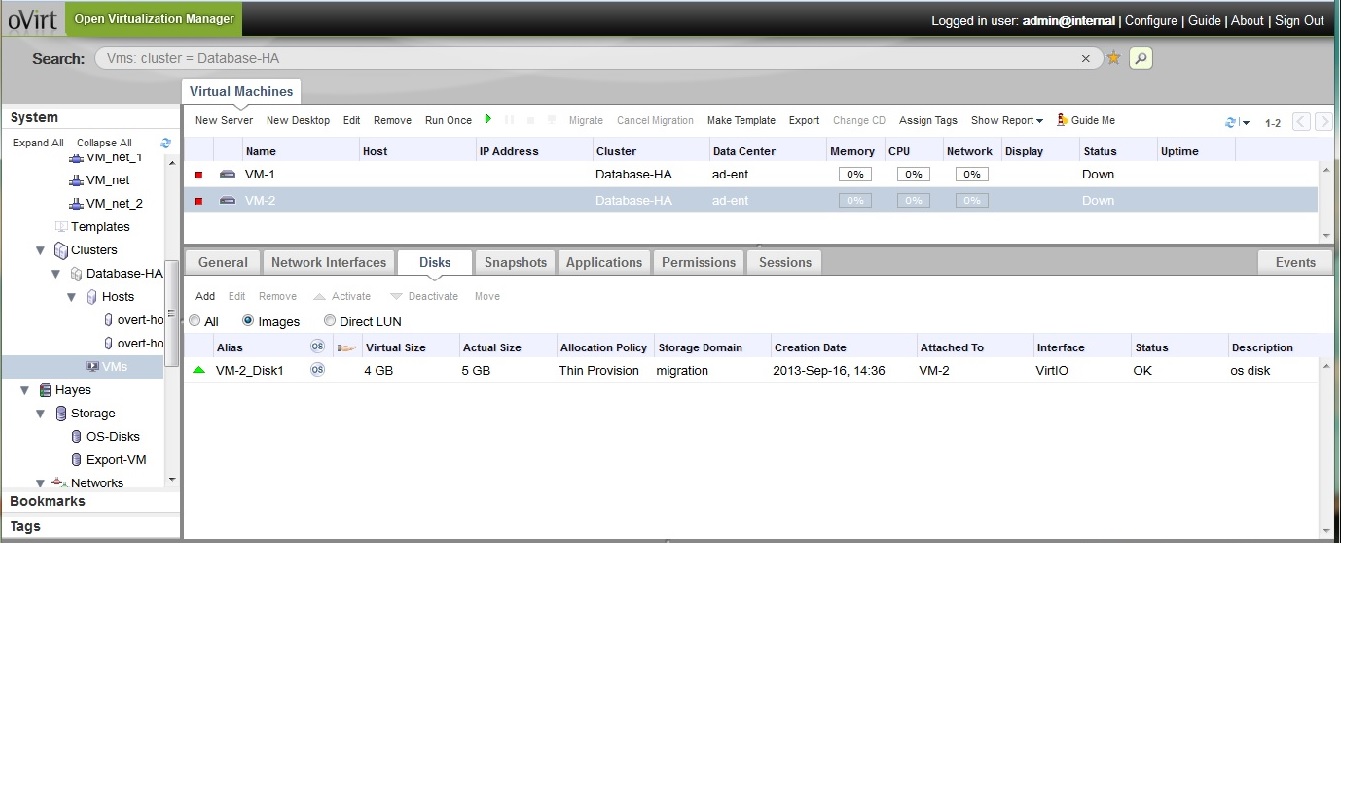The height and width of the screenshot is (806, 1354).
Task: Collapse the Hayes data center node
Action: click(x=25, y=390)
